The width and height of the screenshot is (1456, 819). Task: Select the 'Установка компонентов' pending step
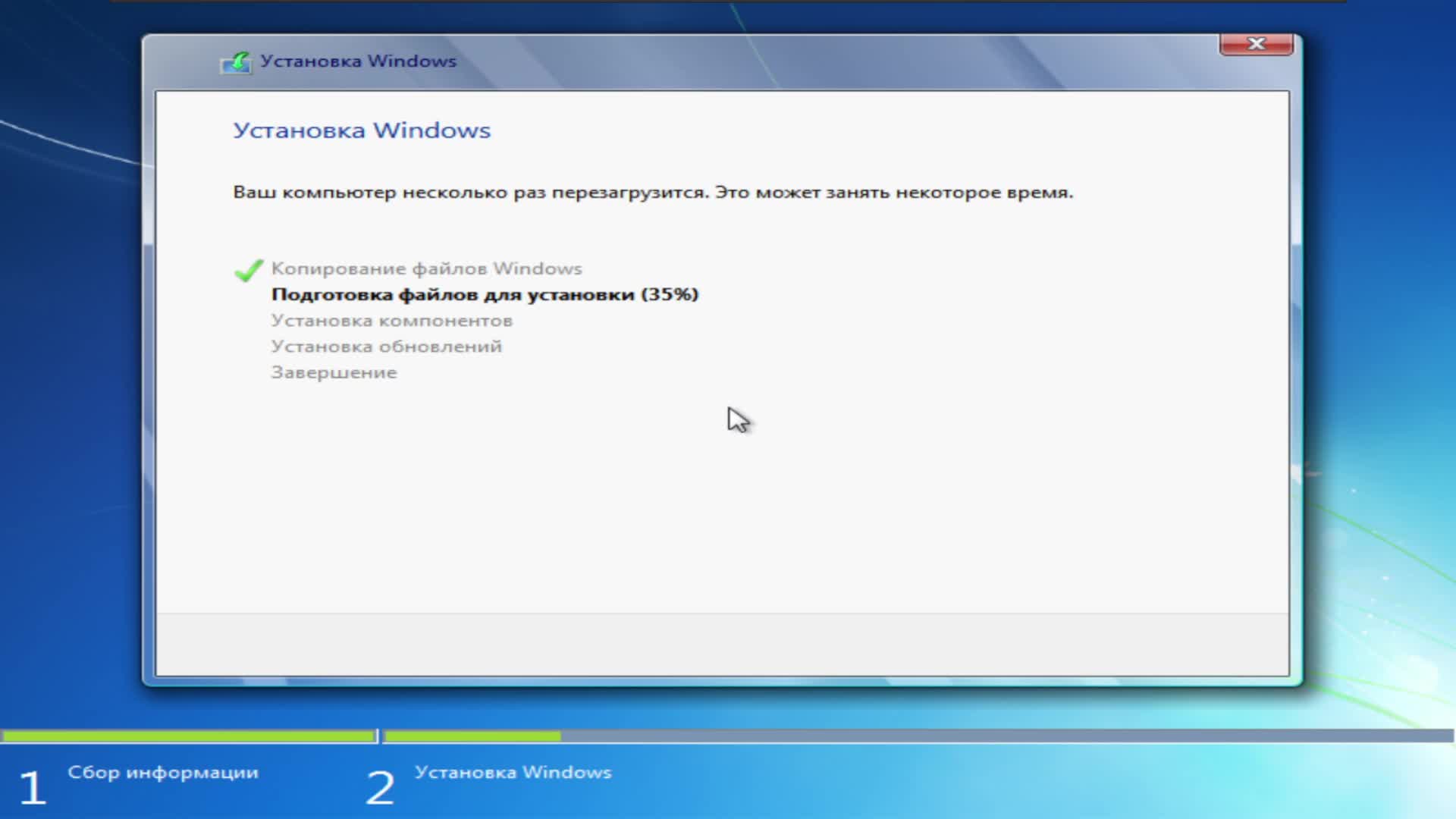click(391, 319)
